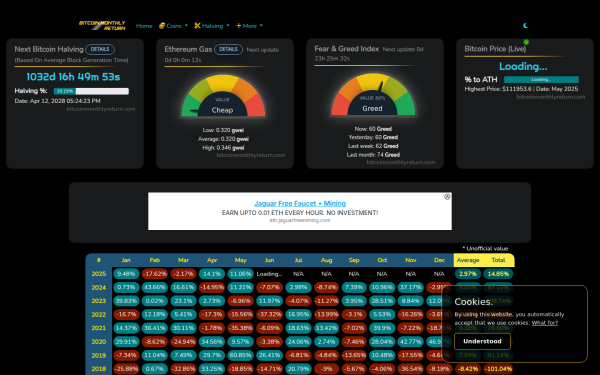This screenshot has height=375, width=600.
Task: Open the 'What for?' cookies link
Action: (x=545, y=323)
